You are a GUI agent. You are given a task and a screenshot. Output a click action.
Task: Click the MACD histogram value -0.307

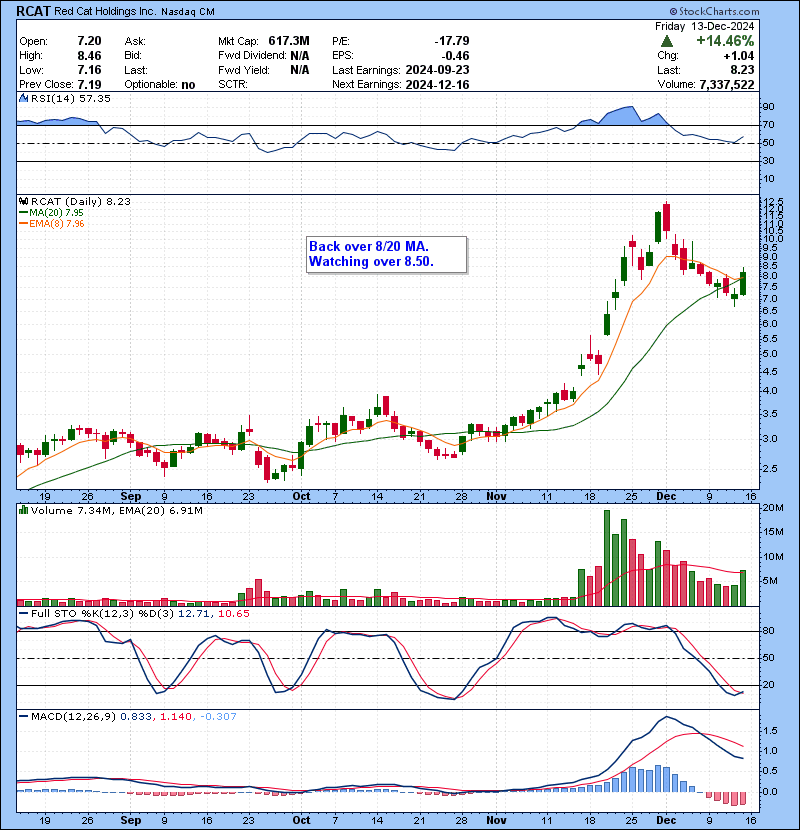[x=219, y=717]
